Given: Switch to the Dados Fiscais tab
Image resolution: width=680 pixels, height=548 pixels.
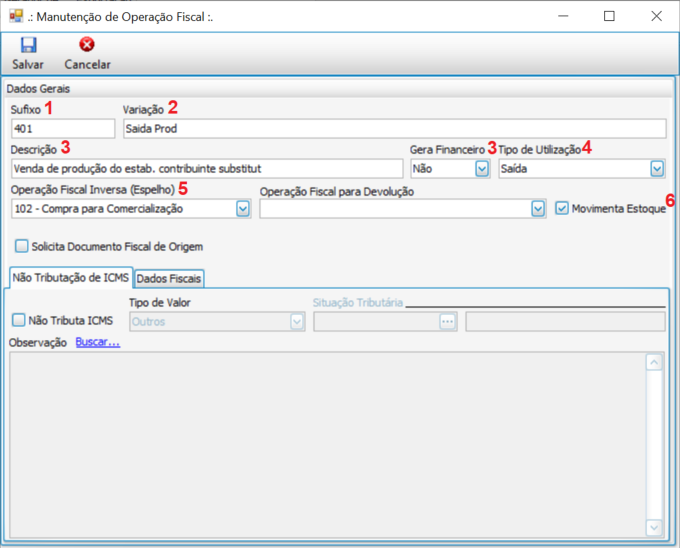Looking at the screenshot, I should (x=169, y=279).
